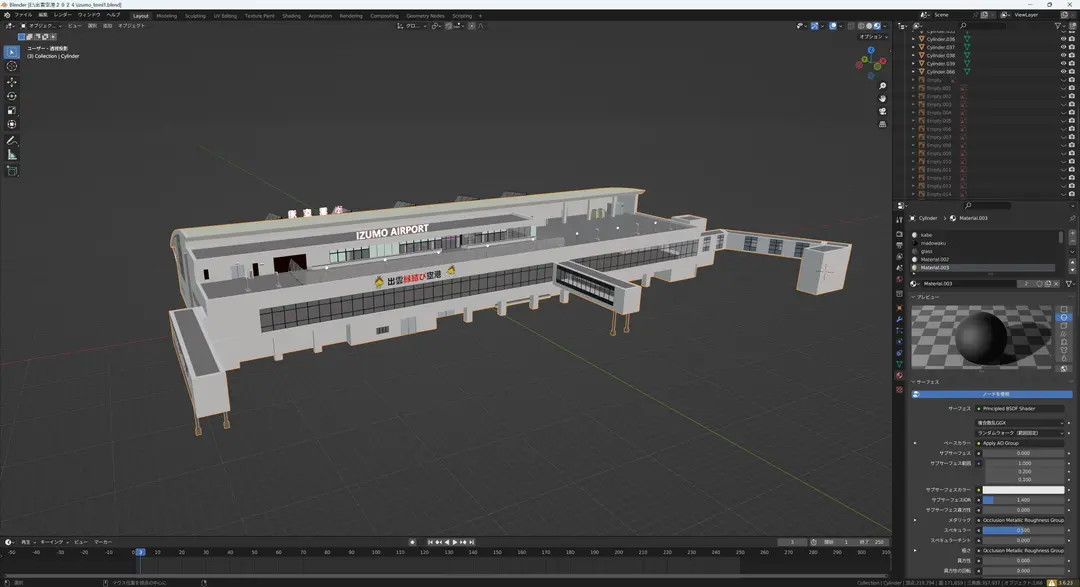Viewport: 1080px width, 587px height.
Task: Open the Object properties tab
Action: (899, 308)
